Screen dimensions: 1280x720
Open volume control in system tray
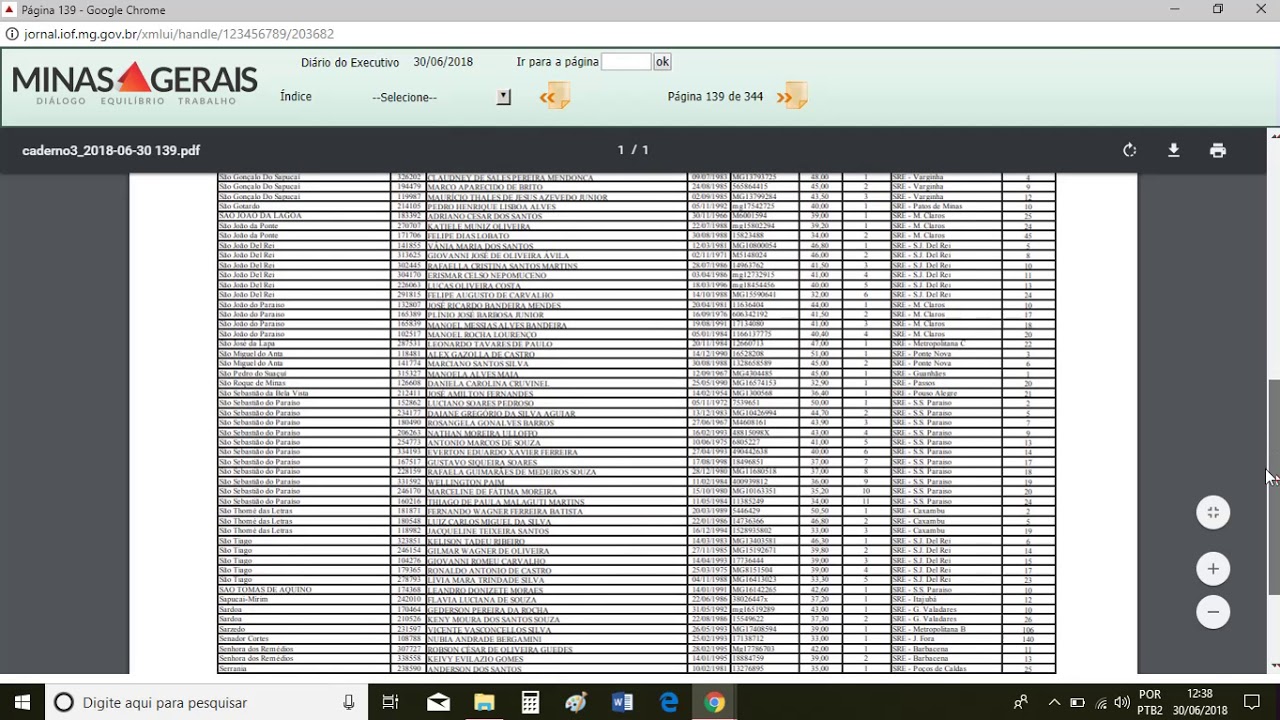click(x=1123, y=703)
